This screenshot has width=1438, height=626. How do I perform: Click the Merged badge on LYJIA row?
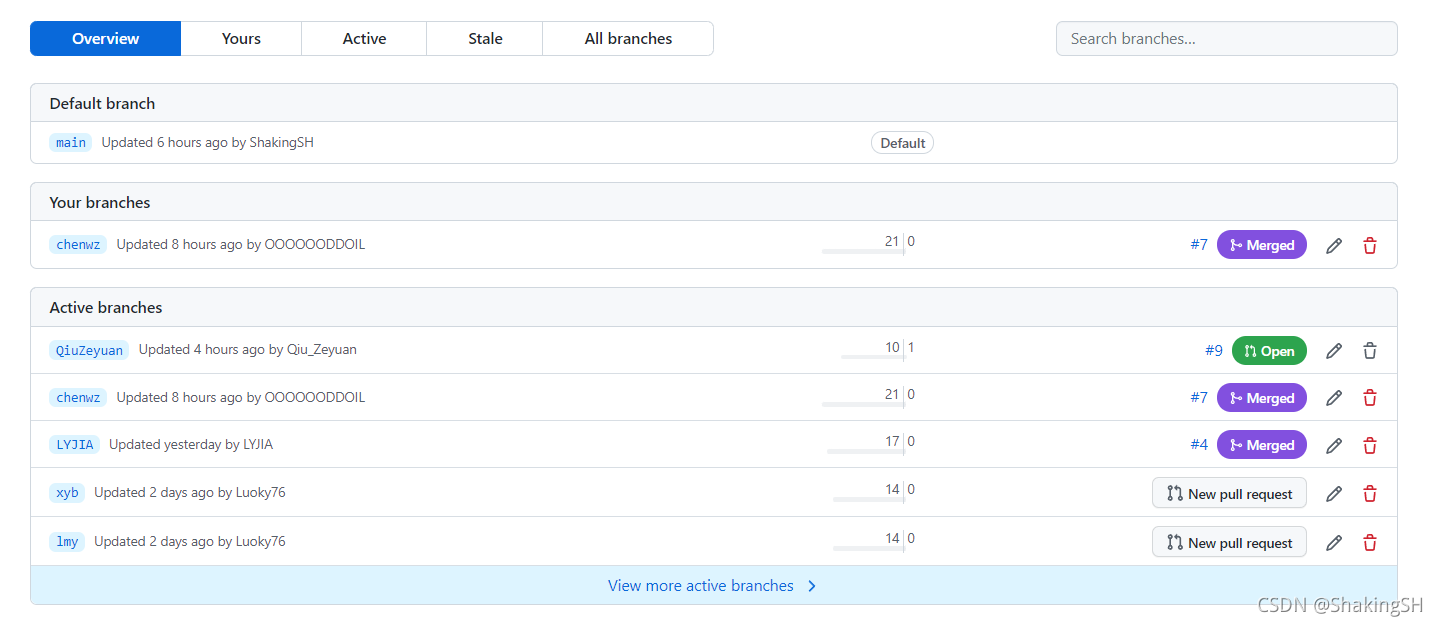pos(1262,445)
